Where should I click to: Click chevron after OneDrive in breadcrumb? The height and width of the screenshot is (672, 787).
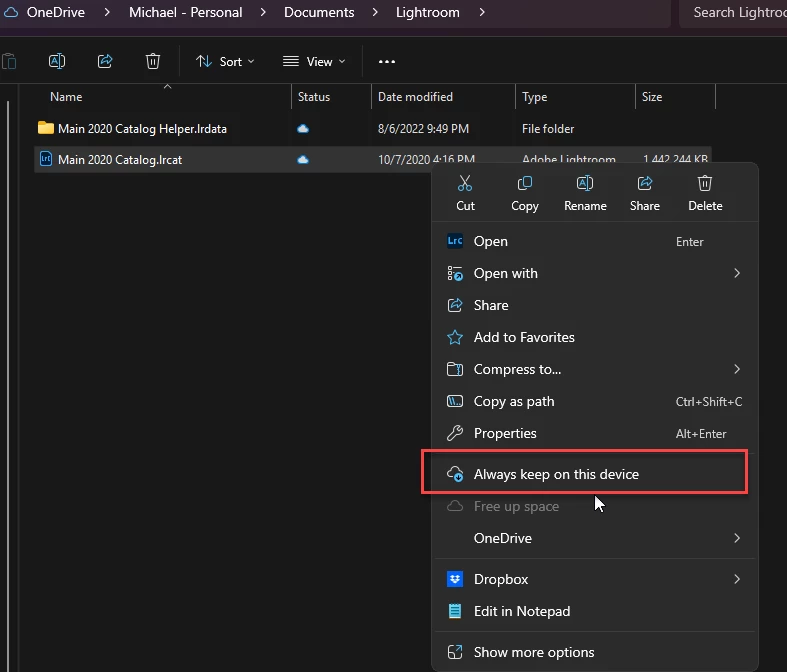tap(107, 12)
